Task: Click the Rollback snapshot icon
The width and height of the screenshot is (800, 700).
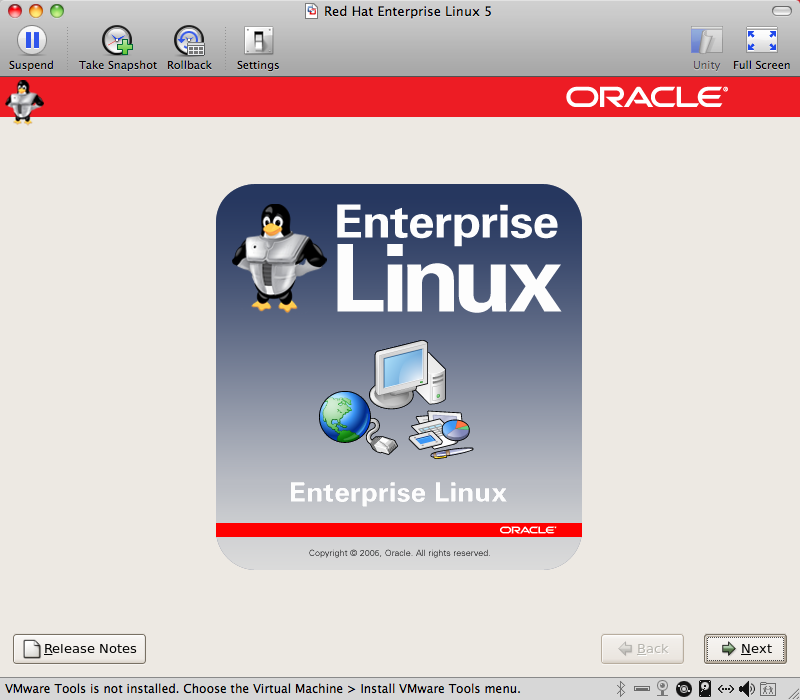Action: tap(189, 40)
